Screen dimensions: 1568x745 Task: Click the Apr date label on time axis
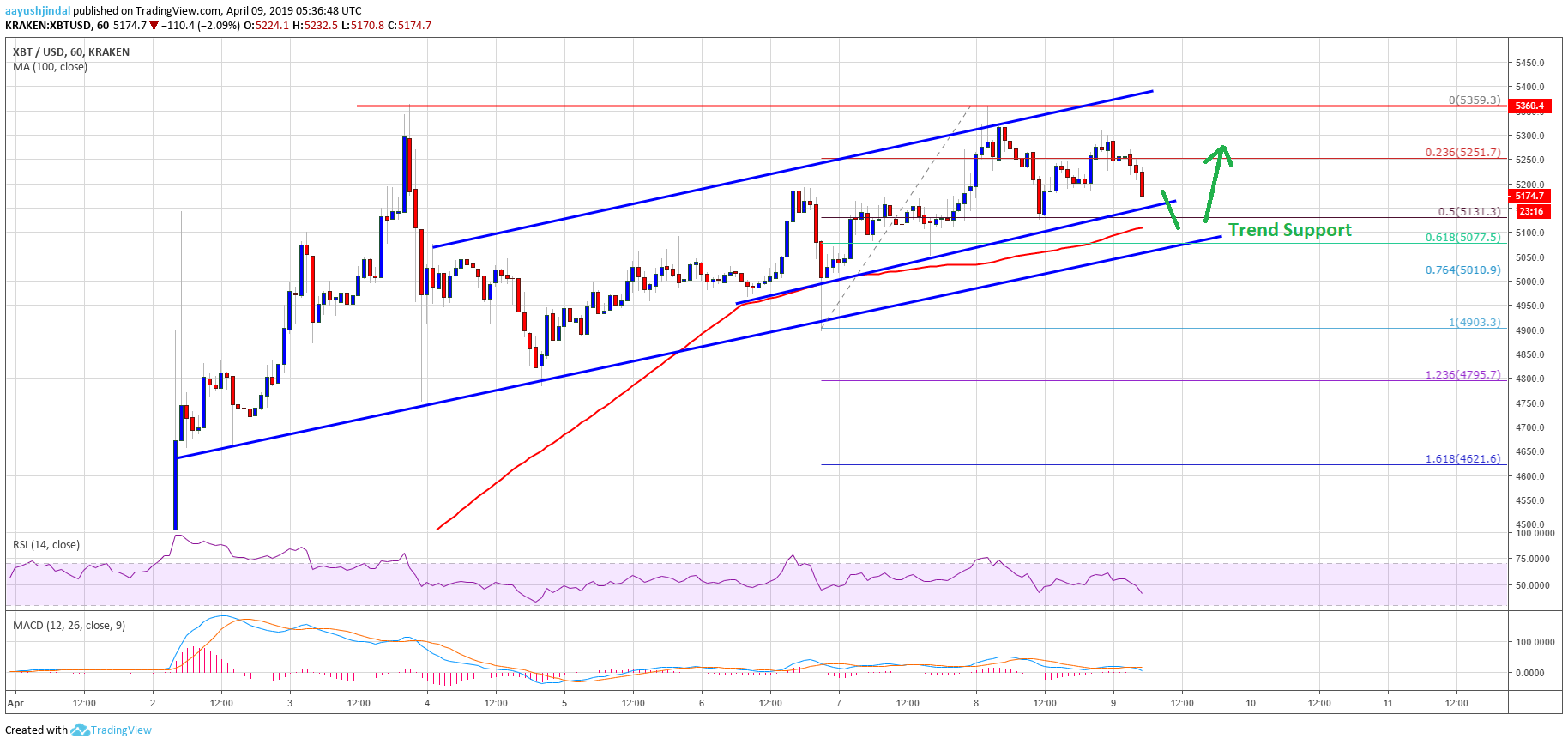tap(15, 703)
